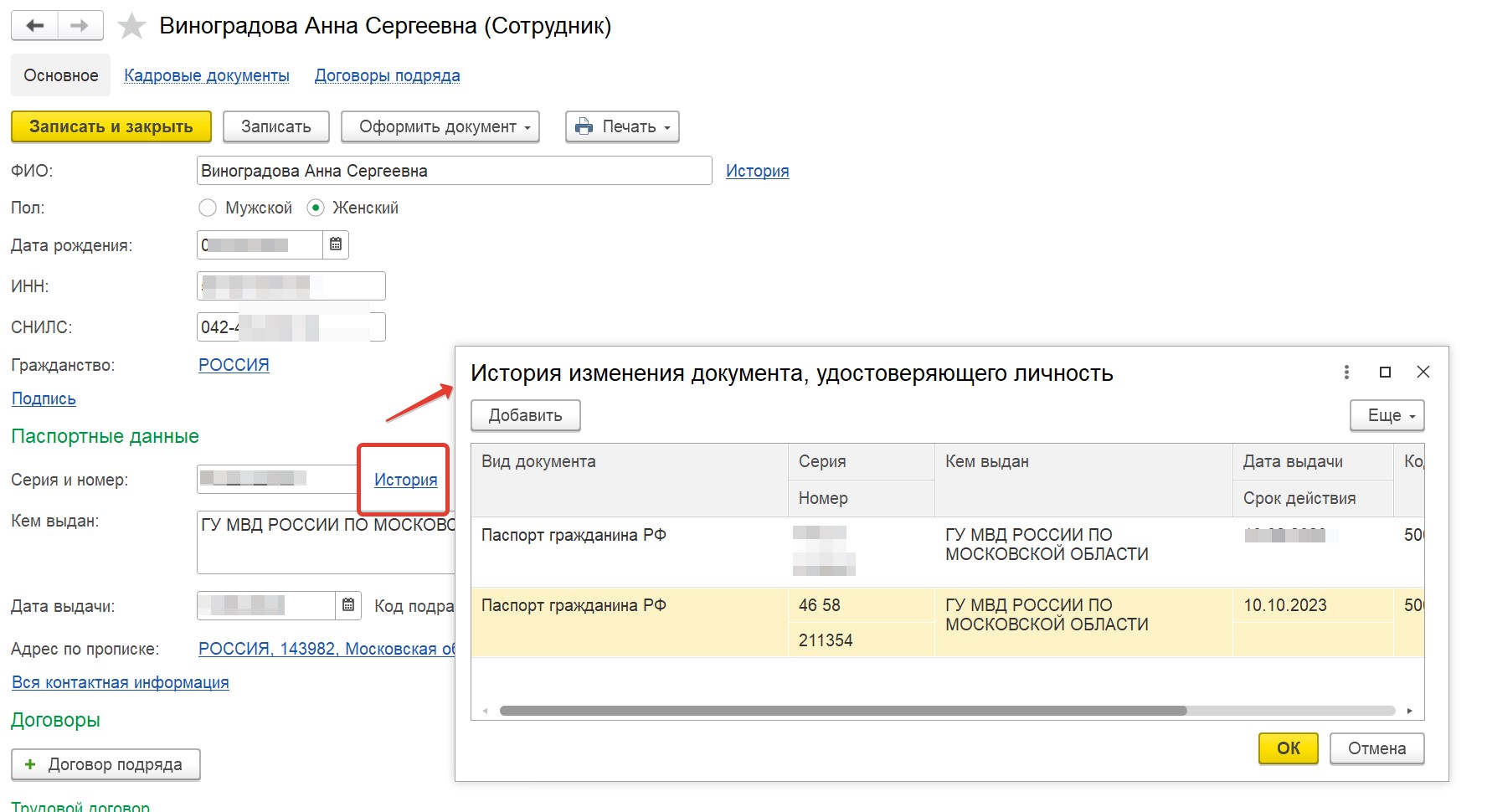Click the green plus Договор подряда button

point(105,764)
